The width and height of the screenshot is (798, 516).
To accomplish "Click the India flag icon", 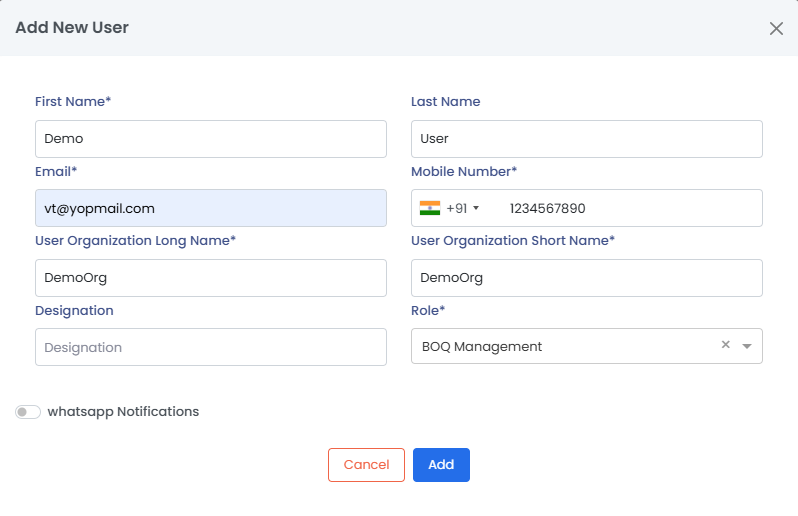I will click(430, 208).
